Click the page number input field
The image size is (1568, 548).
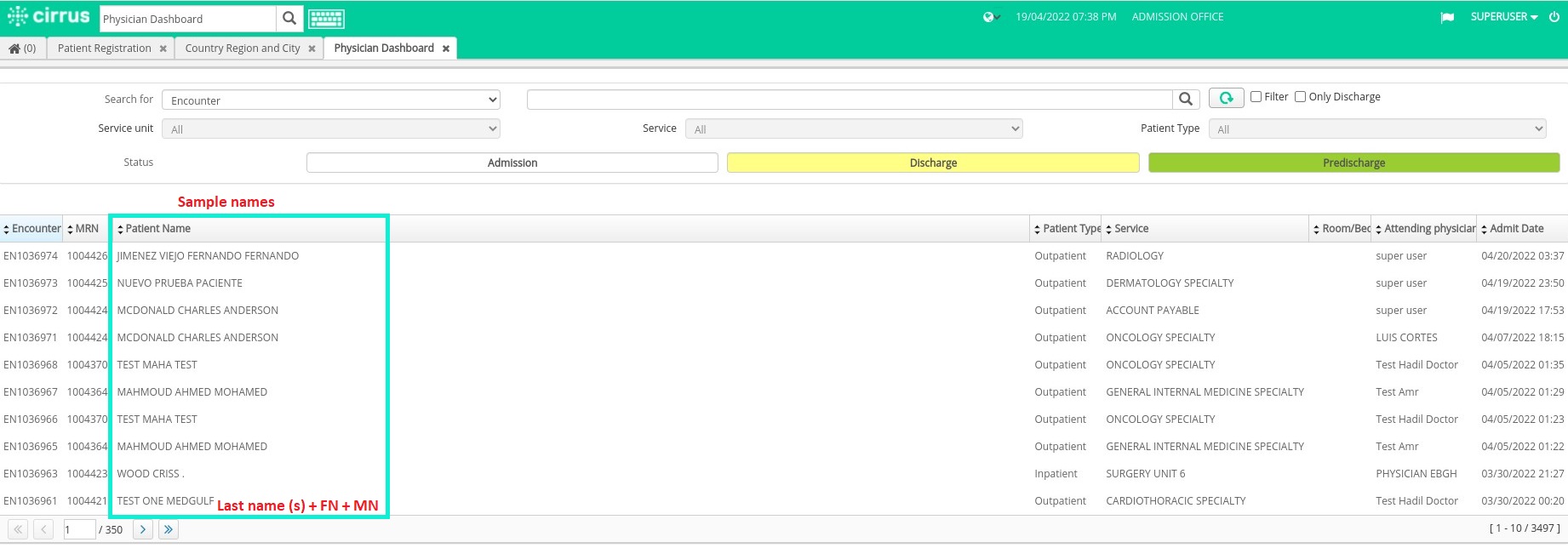(79, 529)
